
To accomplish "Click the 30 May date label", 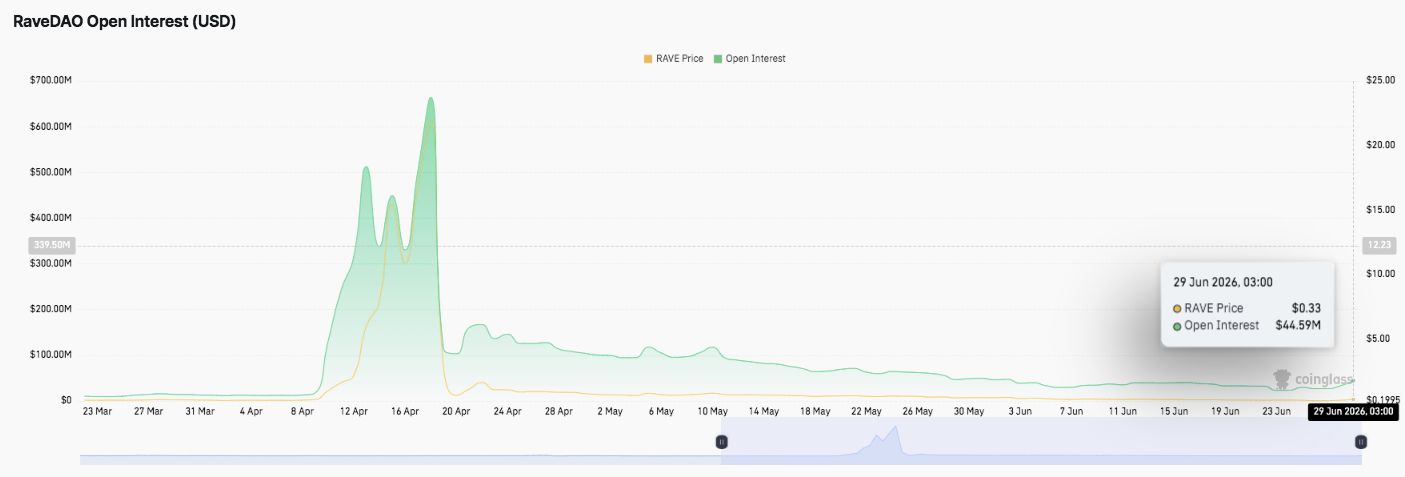I will tap(969, 411).
